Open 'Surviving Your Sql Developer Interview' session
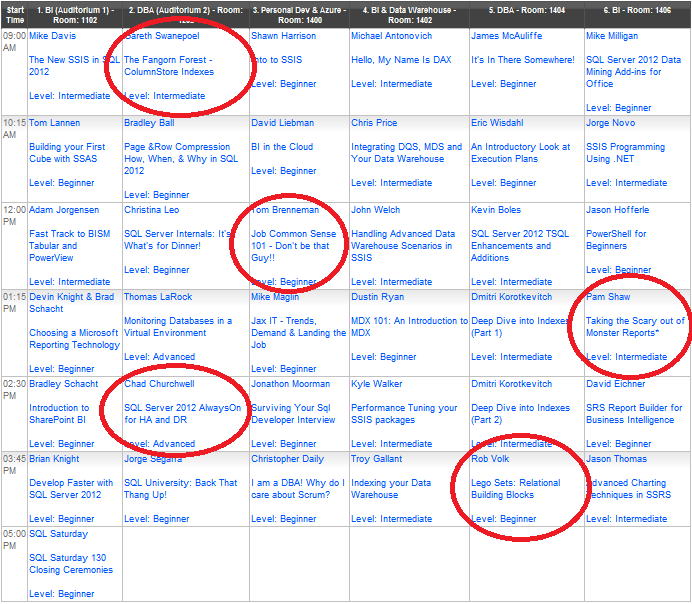This screenshot has width=692, height=604. pyautogui.click(x=293, y=414)
